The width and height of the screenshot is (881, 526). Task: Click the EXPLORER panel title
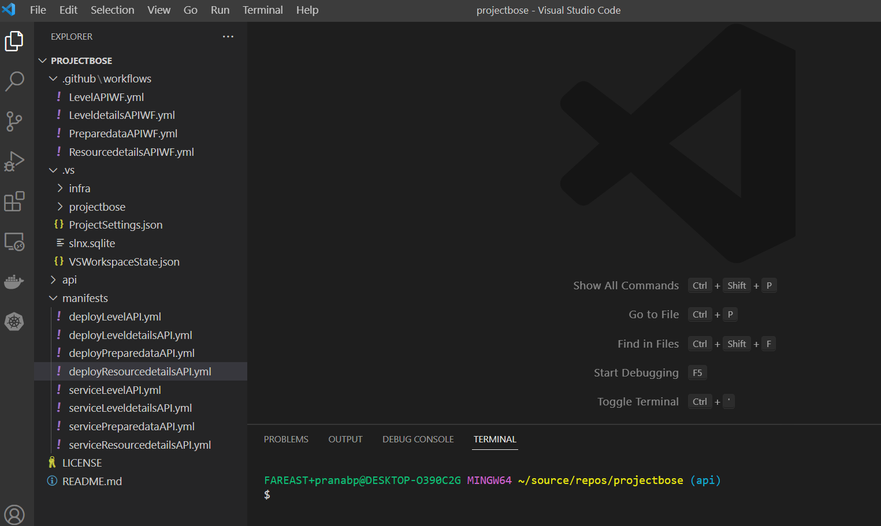(x=71, y=37)
